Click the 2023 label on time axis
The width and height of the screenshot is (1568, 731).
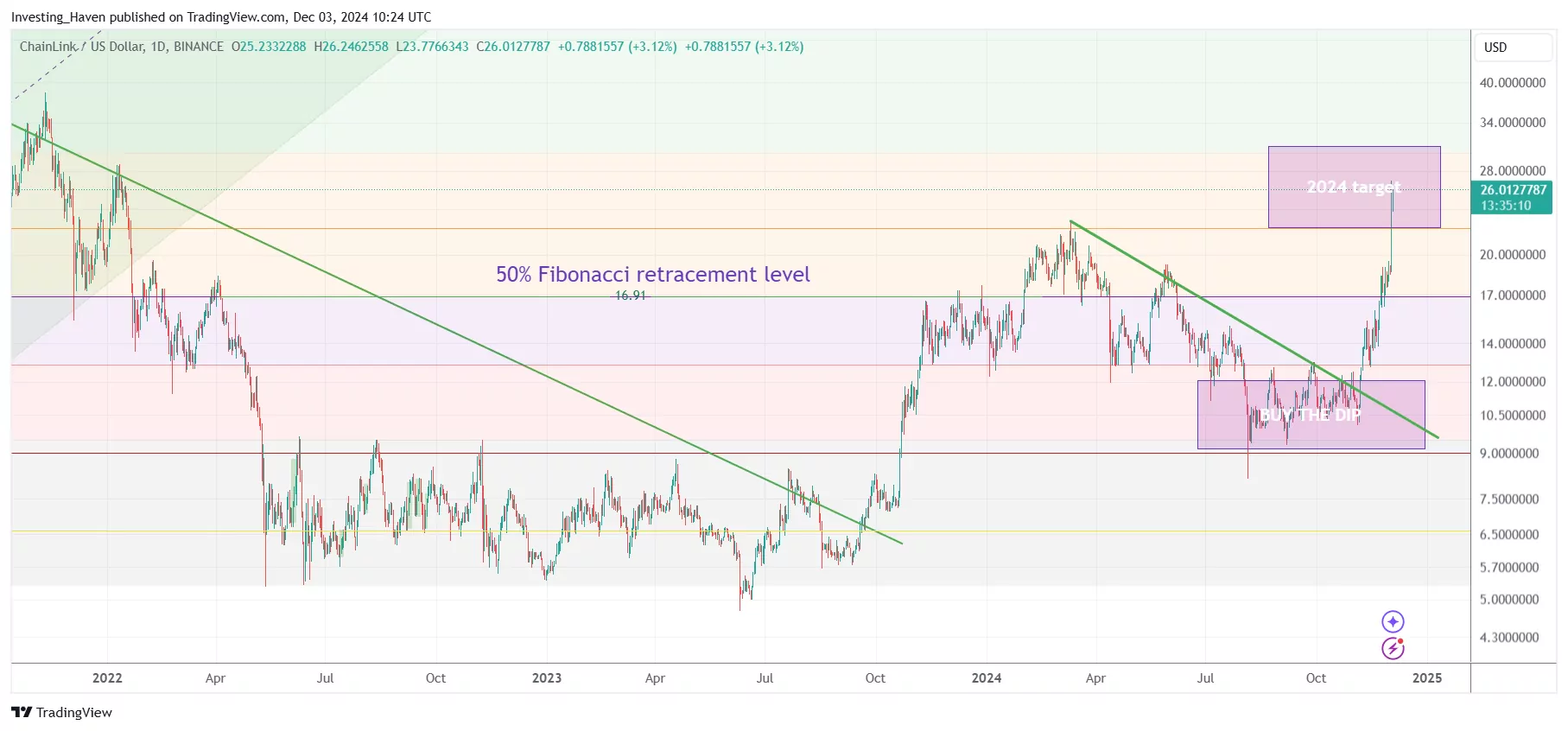[547, 678]
